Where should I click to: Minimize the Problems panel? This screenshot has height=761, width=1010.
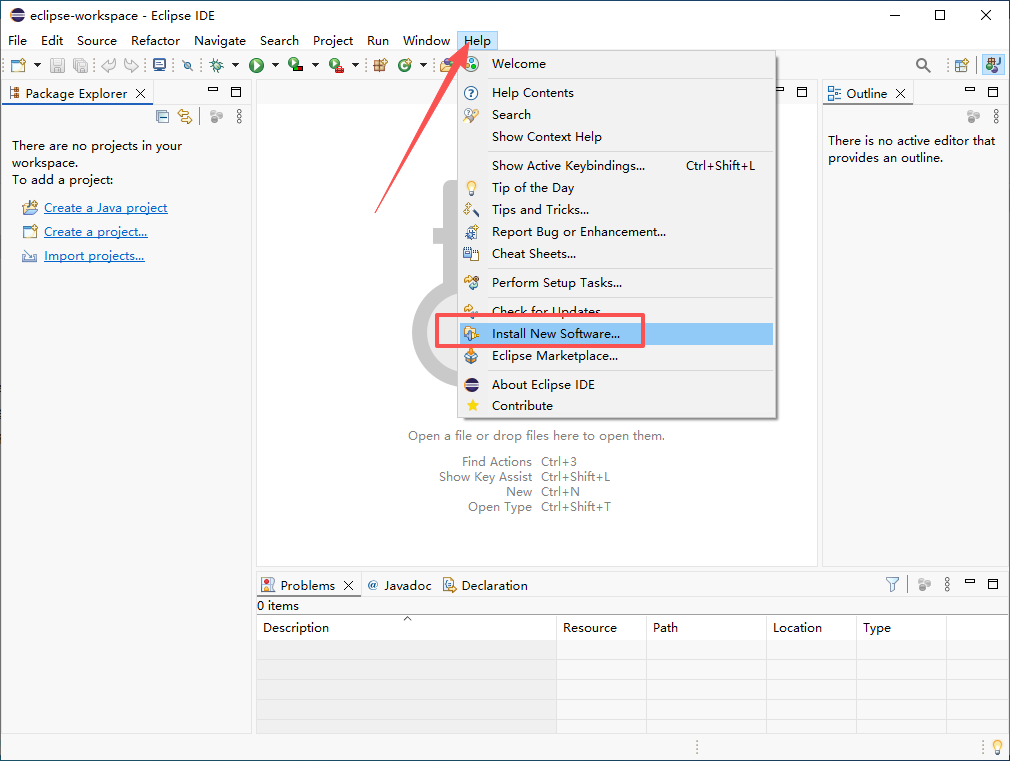(x=970, y=582)
